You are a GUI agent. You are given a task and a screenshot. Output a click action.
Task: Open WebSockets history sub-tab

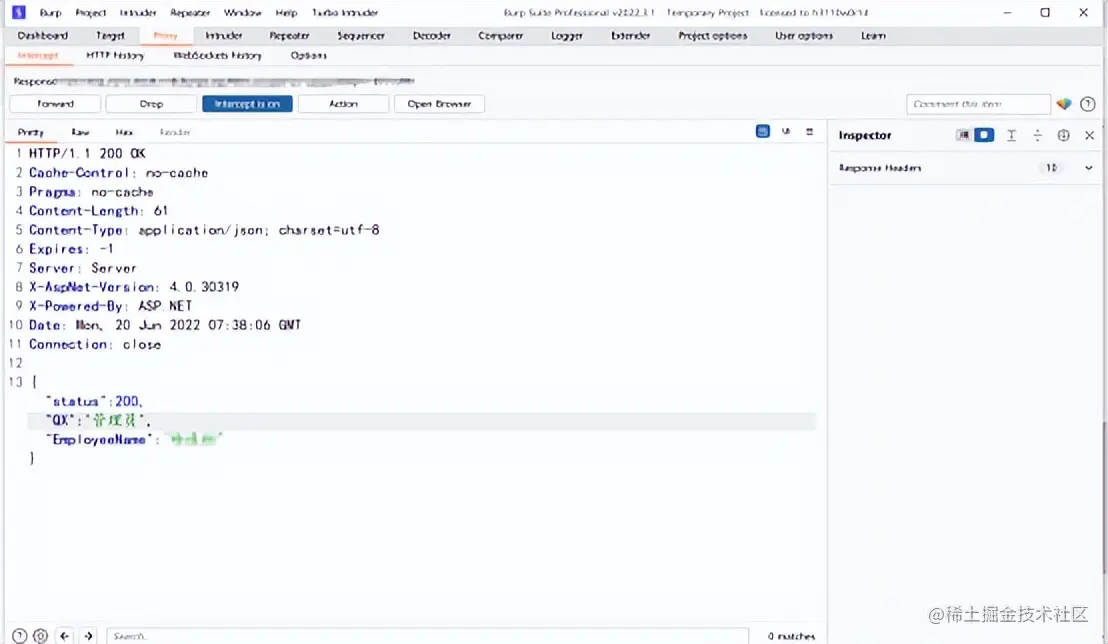tap(218, 55)
